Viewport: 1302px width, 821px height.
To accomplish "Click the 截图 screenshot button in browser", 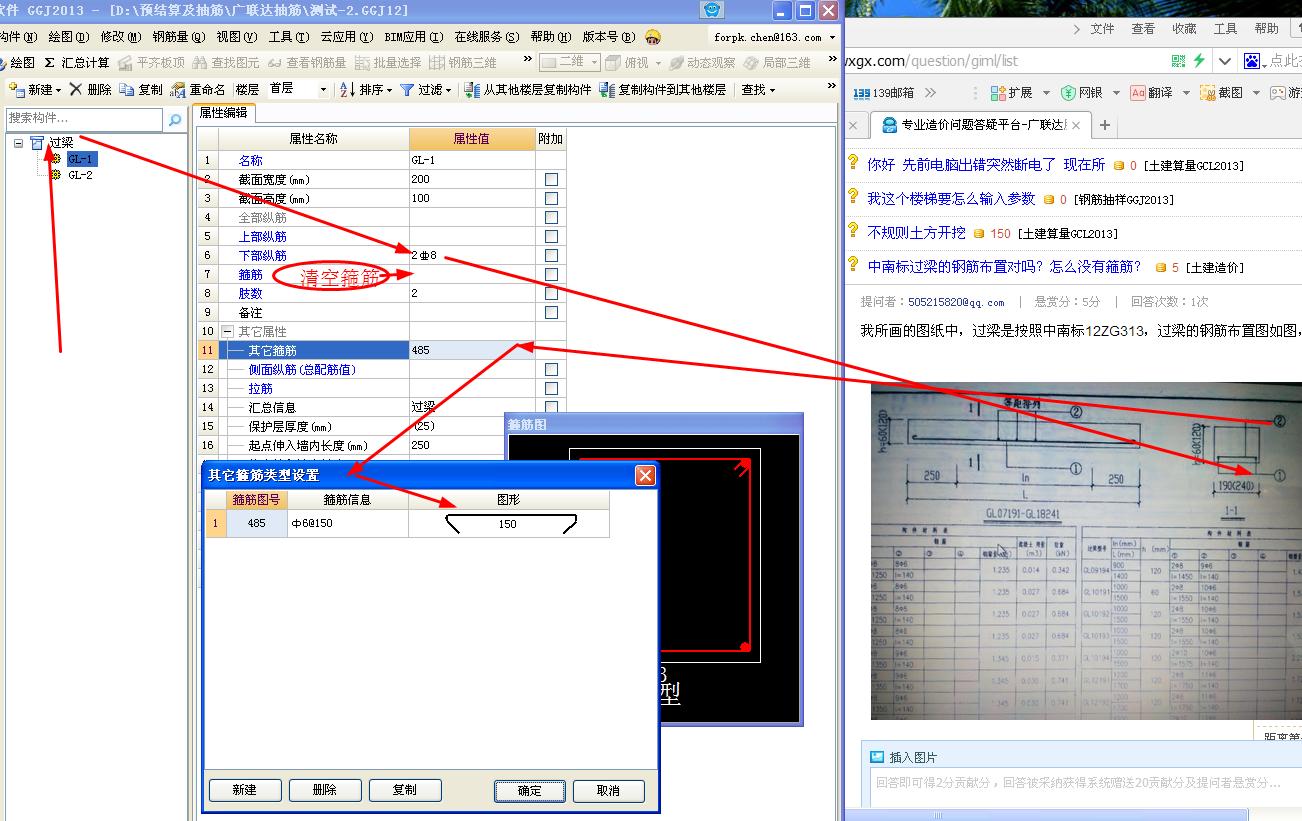I will [1221, 92].
